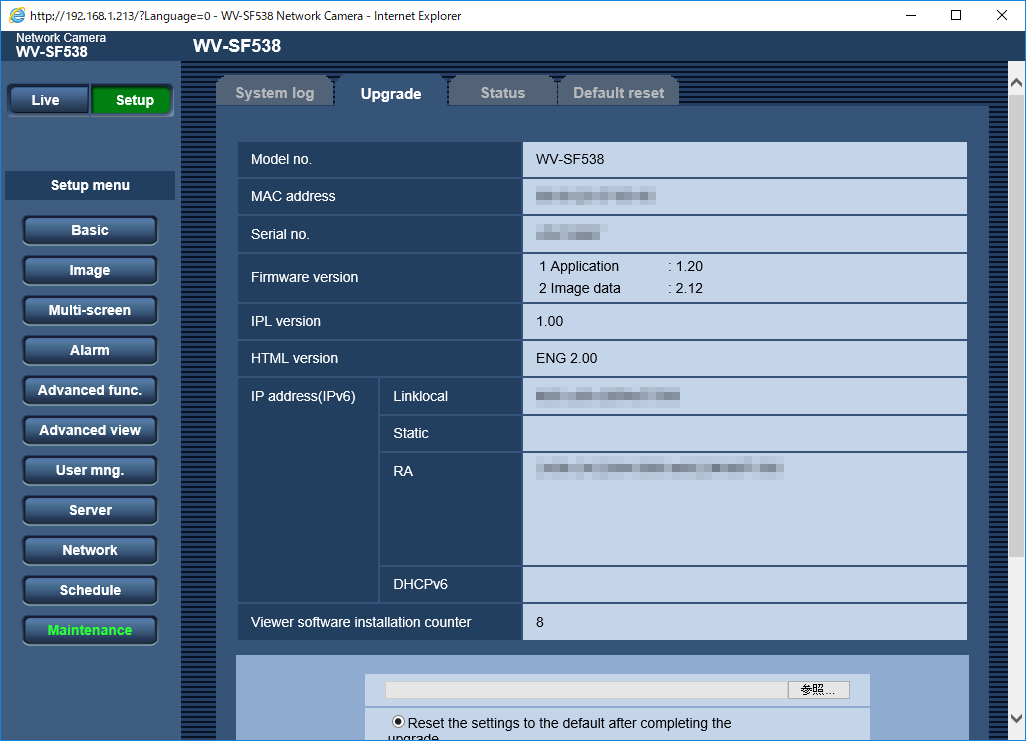Viewport: 1026px width, 741px height.
Task: Open the Image setup menu
Action: (x=90, y=270)
